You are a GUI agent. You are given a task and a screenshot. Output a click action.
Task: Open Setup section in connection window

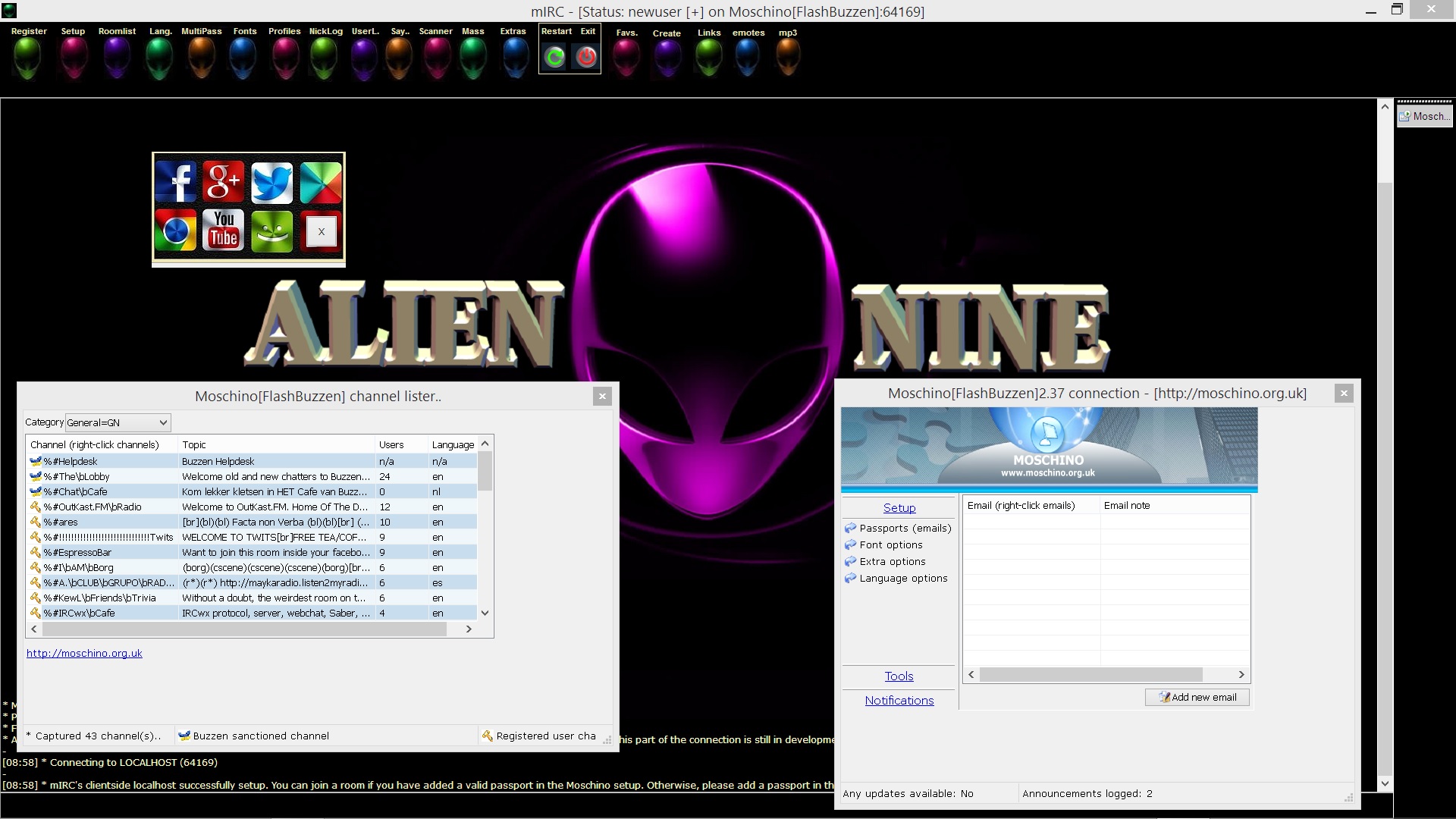pyautogui.click(x=899, y=508)
